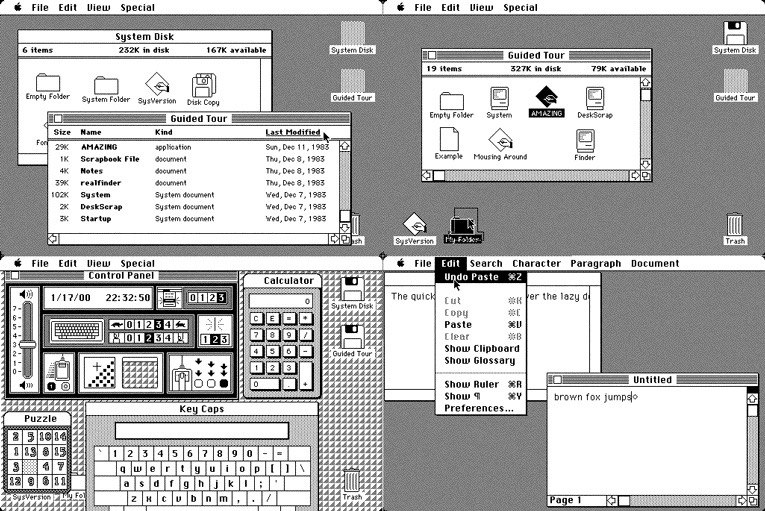Viewport: 765px width, 511px height.
Task: Click the blinking menu icon in Control Panel
Action: pos(169,298)
